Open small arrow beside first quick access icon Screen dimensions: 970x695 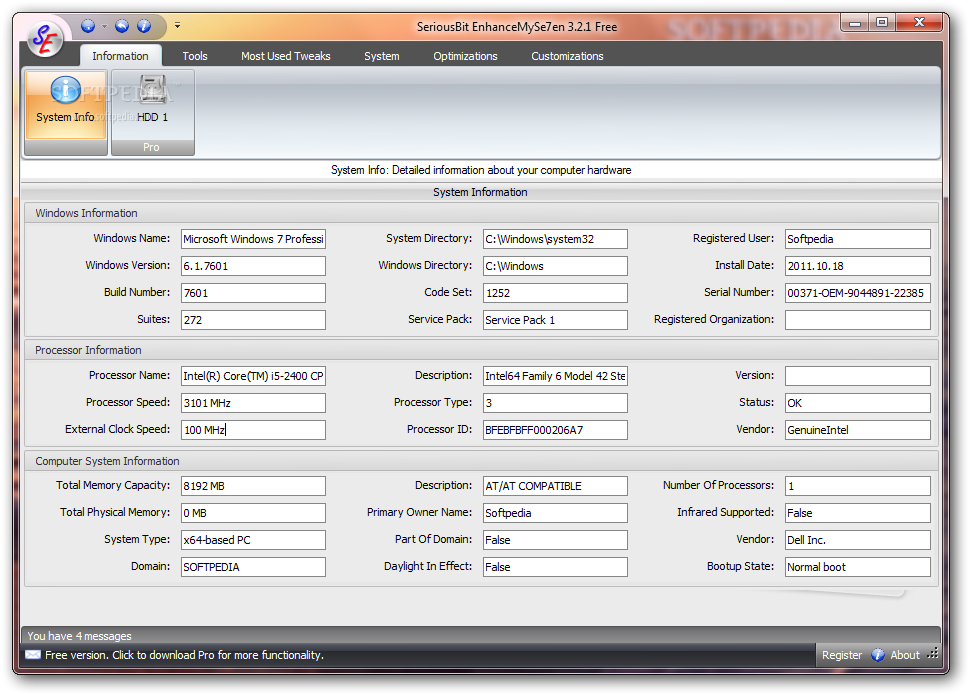(x=105, y=26)
